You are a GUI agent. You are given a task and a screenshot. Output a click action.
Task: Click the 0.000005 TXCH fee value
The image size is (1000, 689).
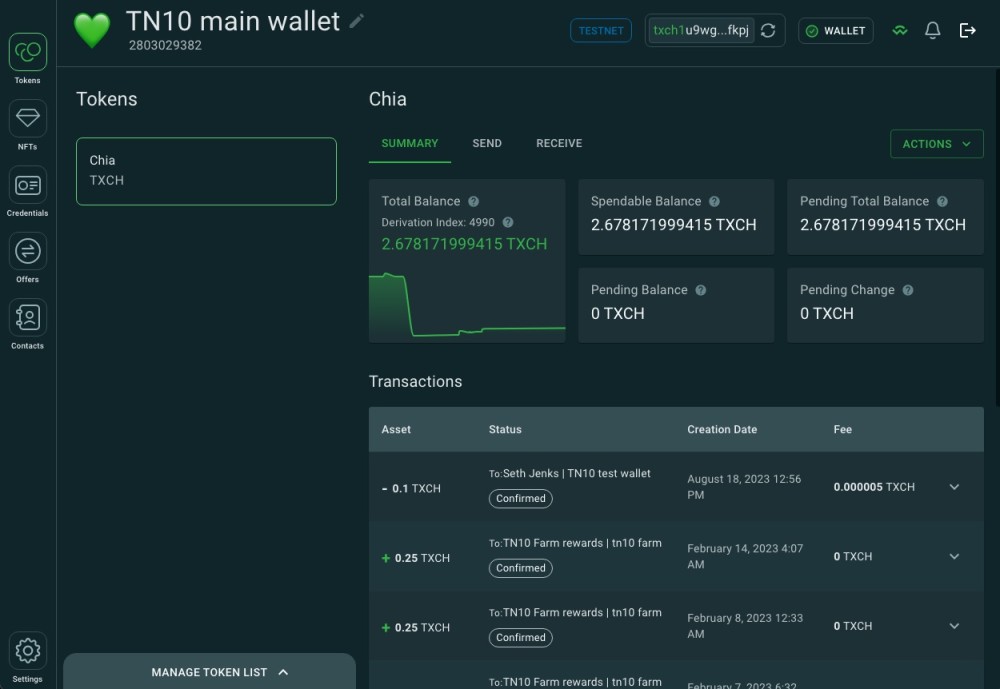tap(874, 487)
